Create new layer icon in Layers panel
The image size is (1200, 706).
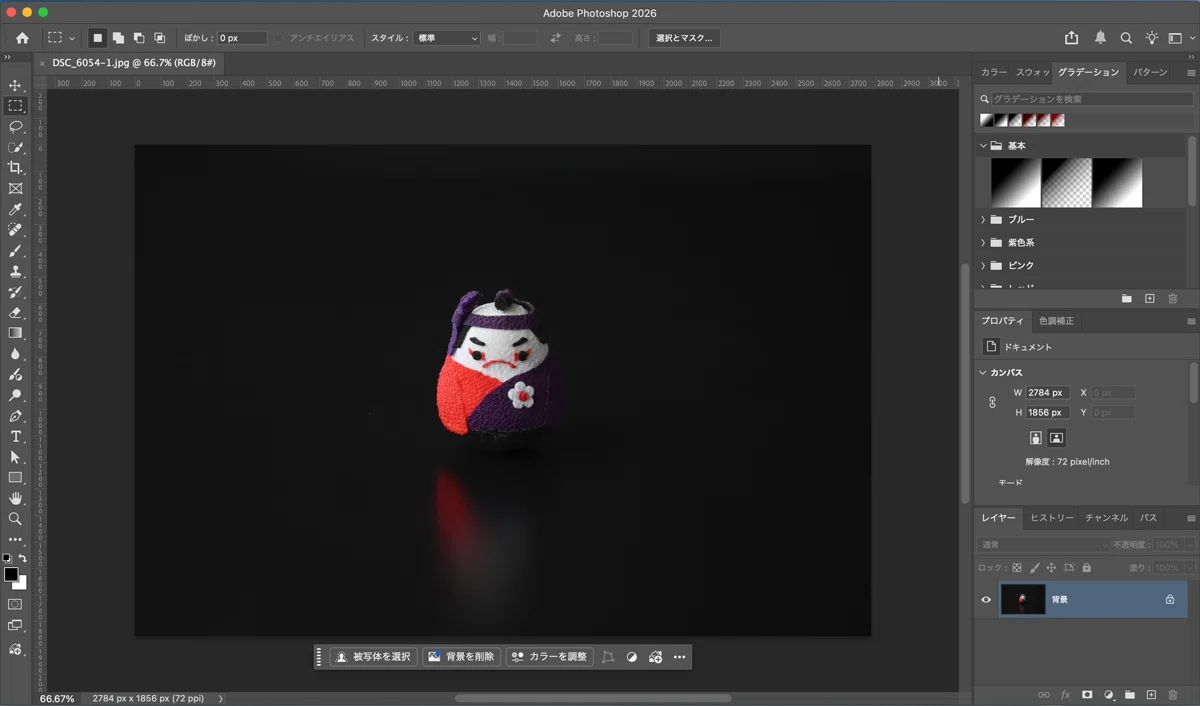point(1151,694)
